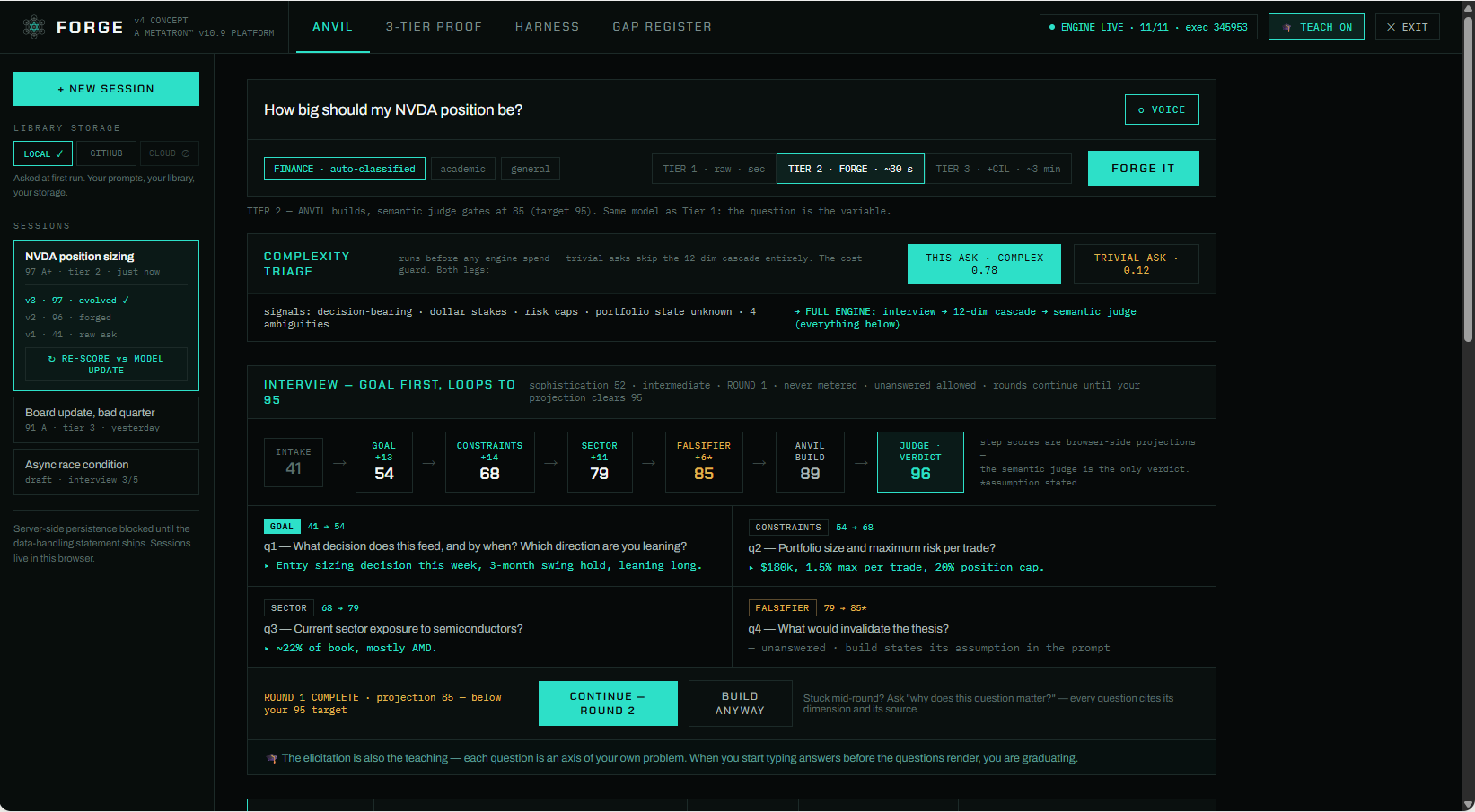The width and height of the screenshot is (1475, 812).
Task: Click the FORGE logo icon
Action: [x=34, y=27]
